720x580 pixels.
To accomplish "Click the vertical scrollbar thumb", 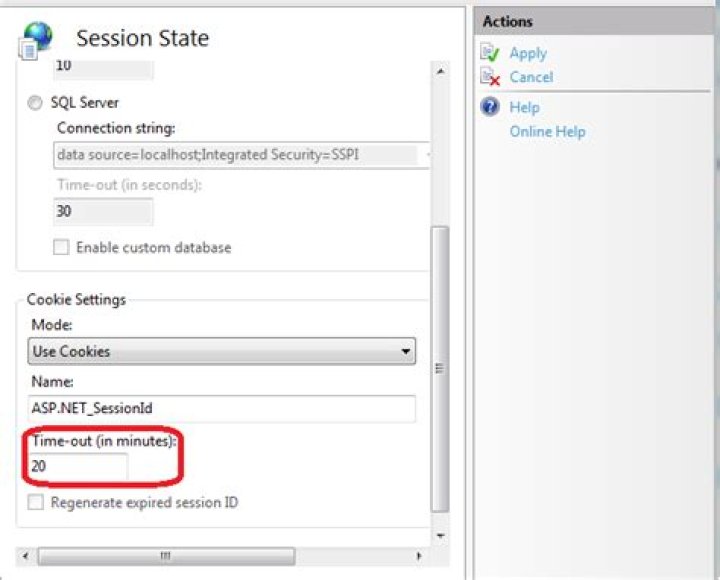I will coord(440,369).
